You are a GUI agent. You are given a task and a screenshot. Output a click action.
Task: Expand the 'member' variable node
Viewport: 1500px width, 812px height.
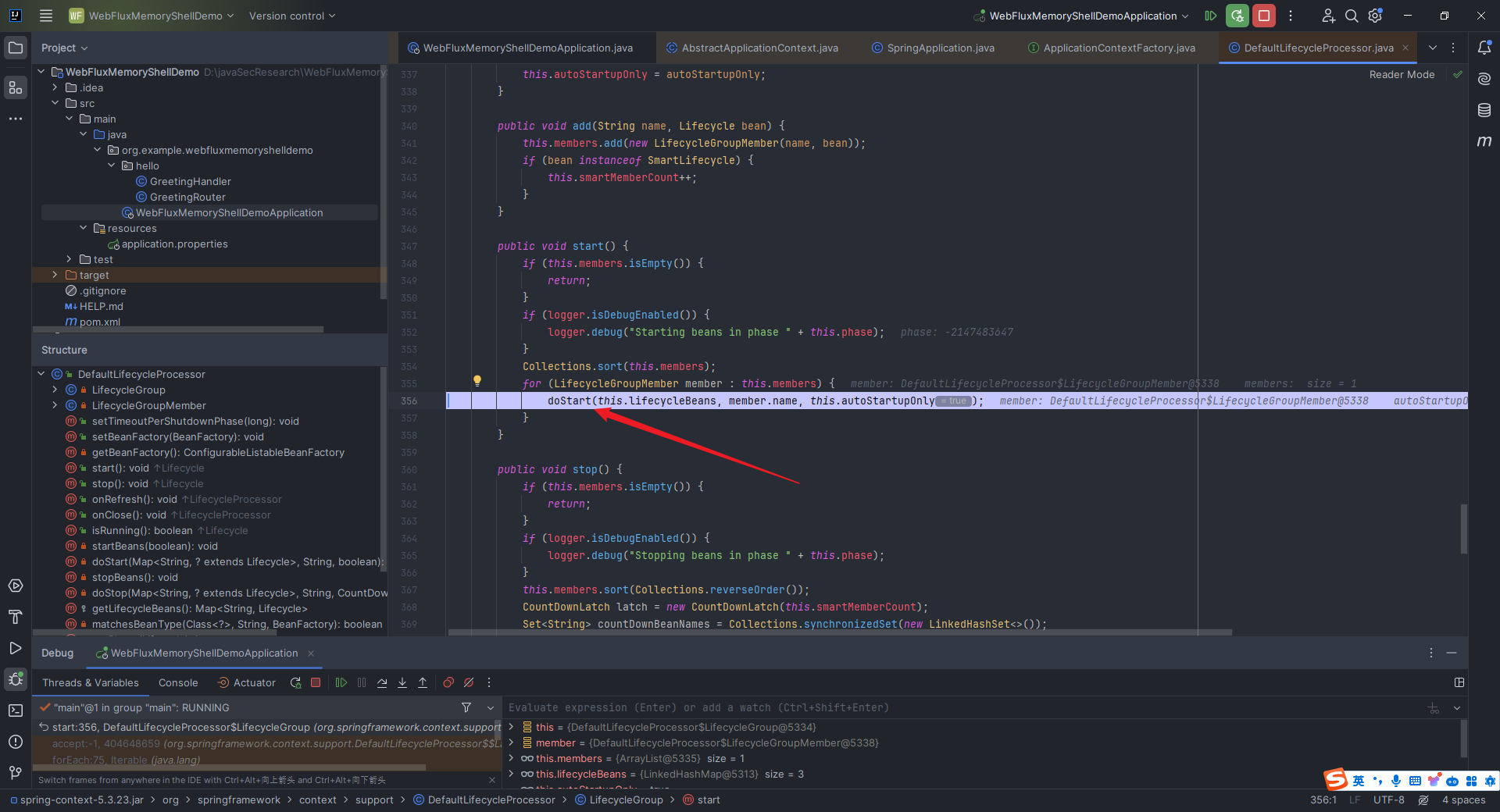512,743
